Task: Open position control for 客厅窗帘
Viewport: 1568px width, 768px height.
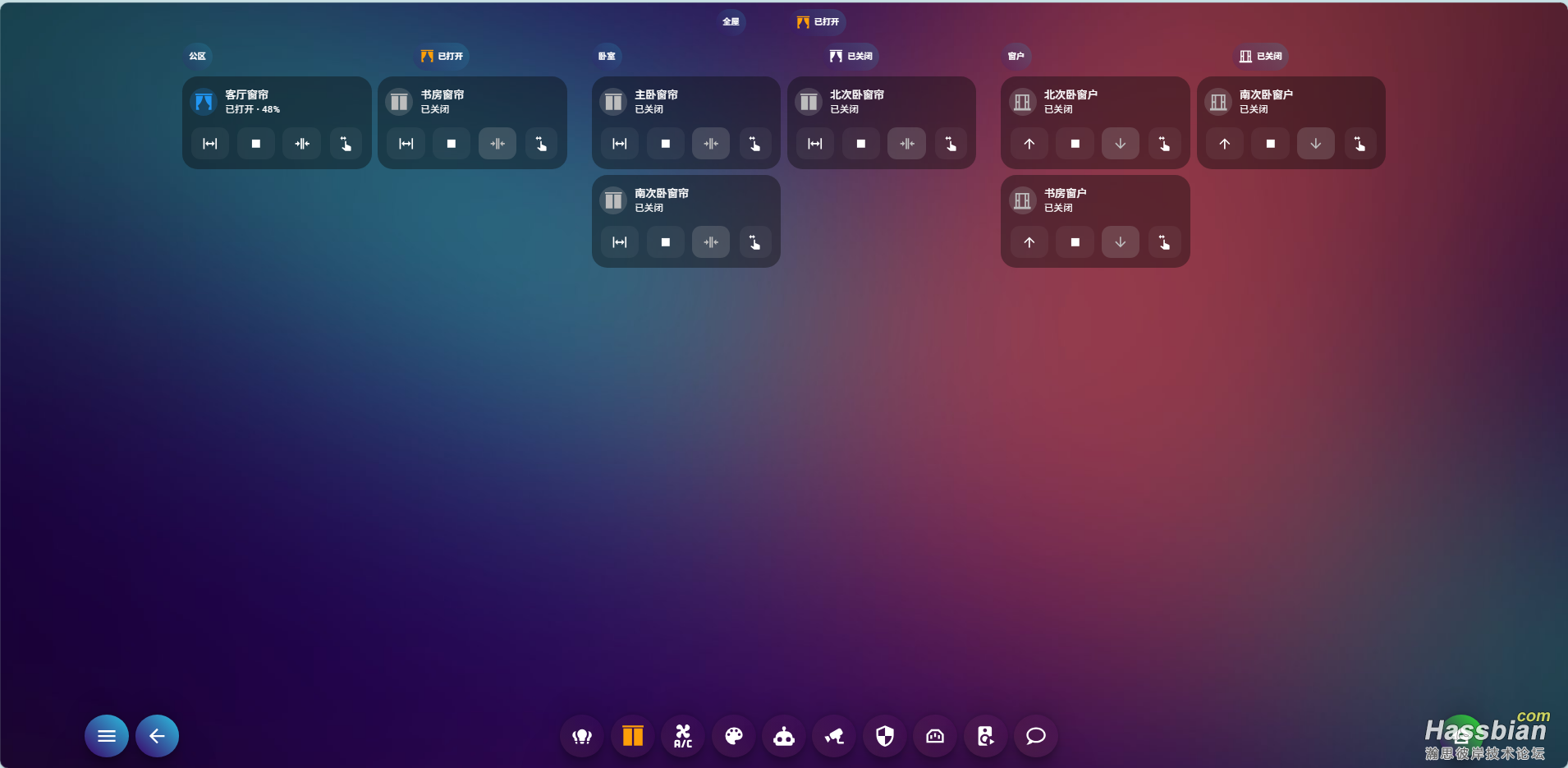Action: pos(346,144)
